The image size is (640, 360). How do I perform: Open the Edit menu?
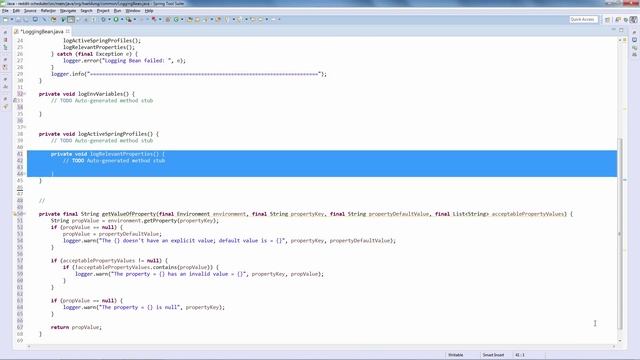coord(16,11)
